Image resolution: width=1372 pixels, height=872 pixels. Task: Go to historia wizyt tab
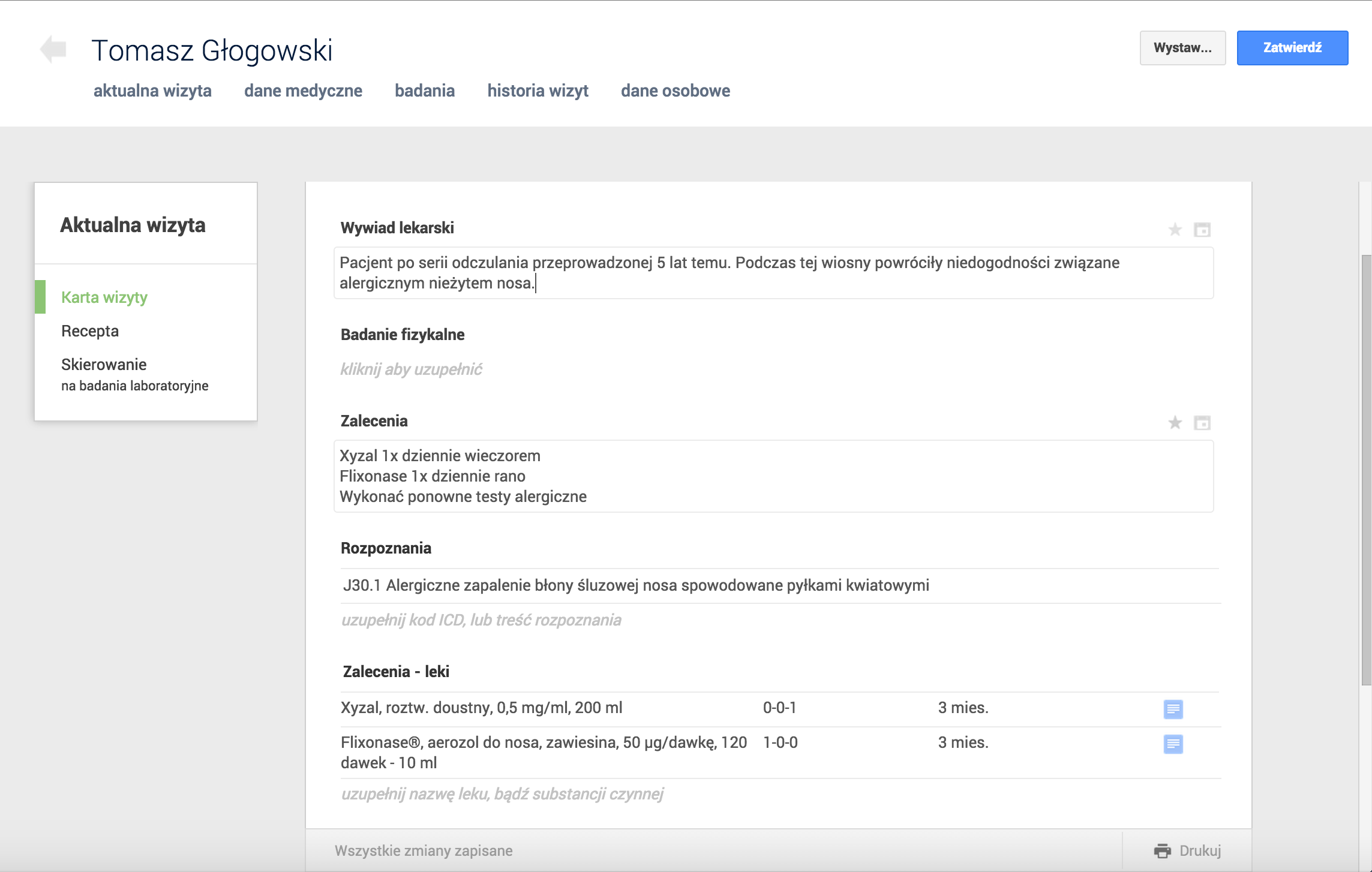tap(538, 91)
